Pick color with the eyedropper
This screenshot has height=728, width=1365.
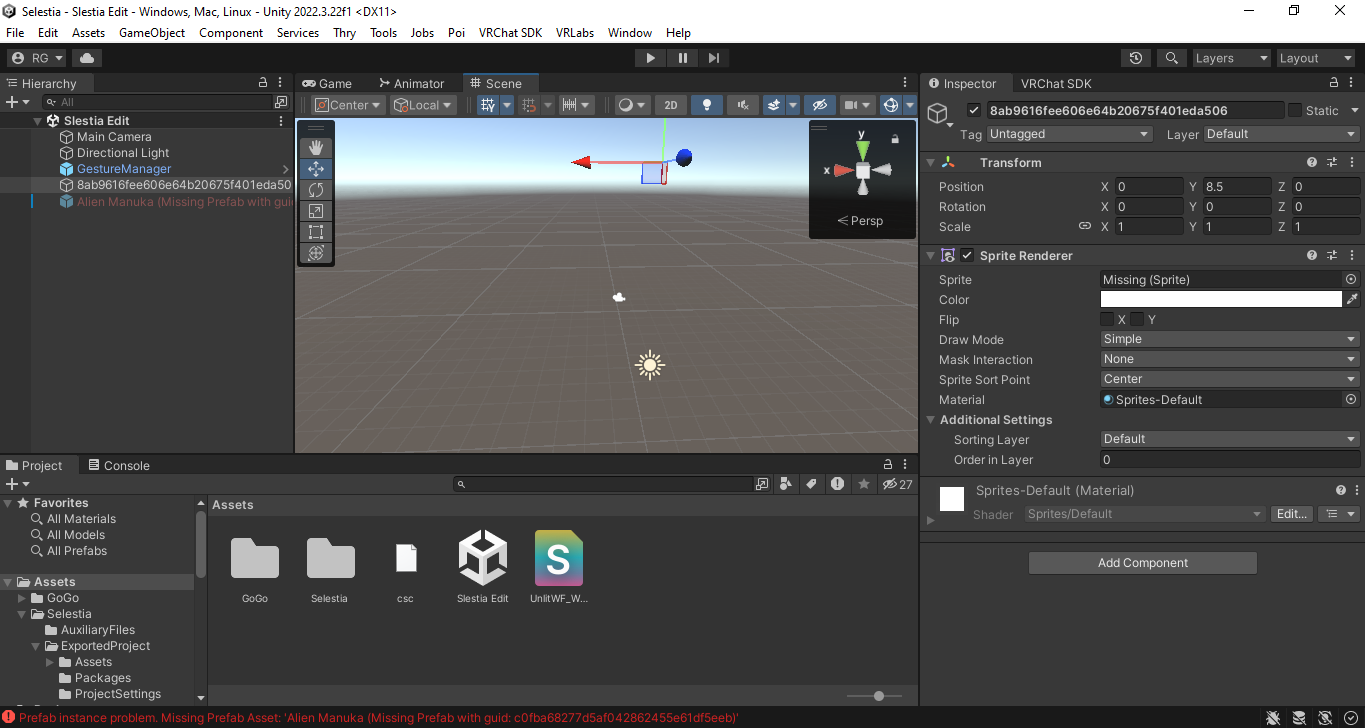tap(1352, 300)
